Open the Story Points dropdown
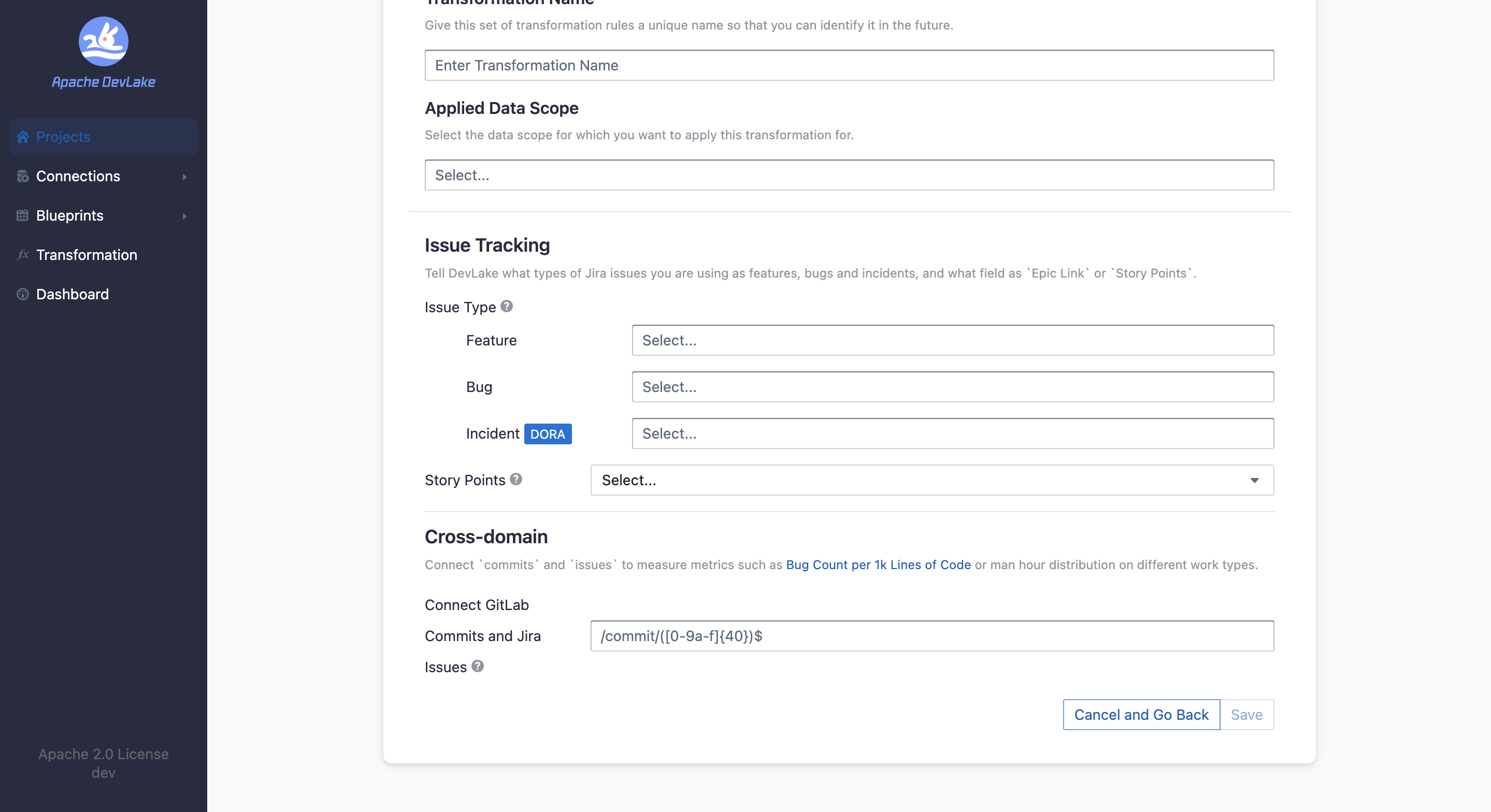 [x=931, y=480]
